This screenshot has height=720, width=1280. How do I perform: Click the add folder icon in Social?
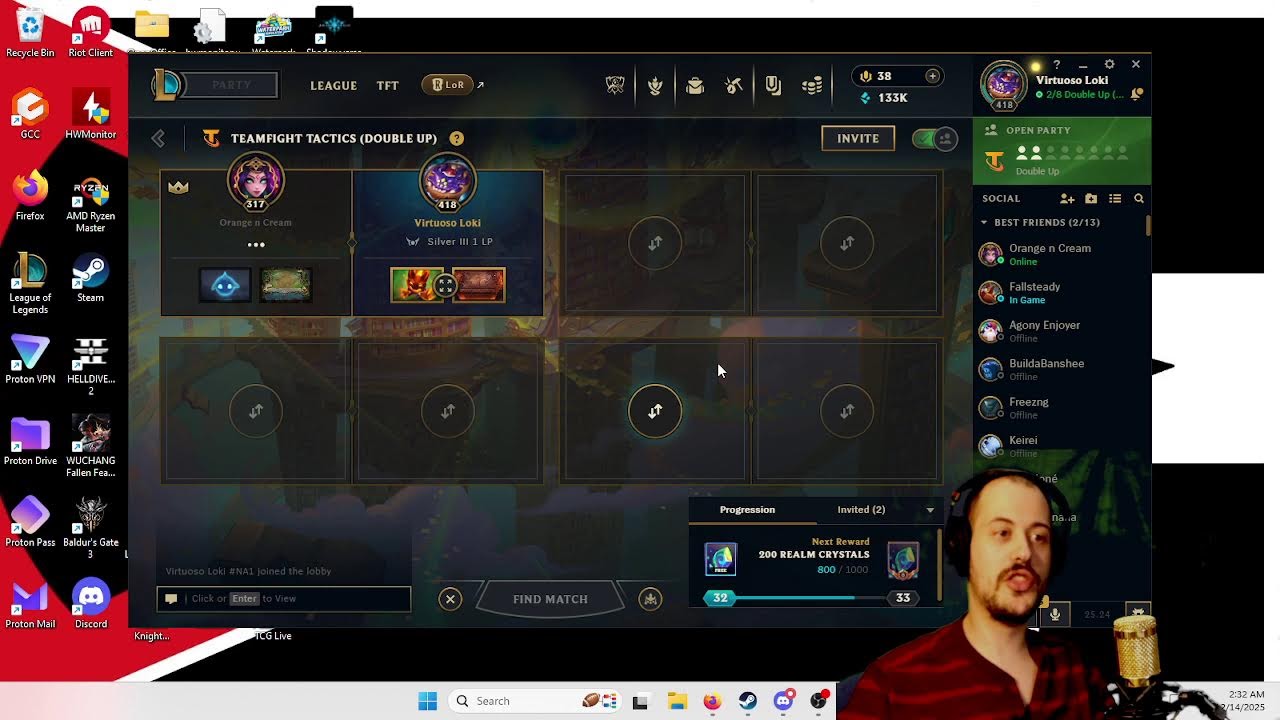point(1091,199)
